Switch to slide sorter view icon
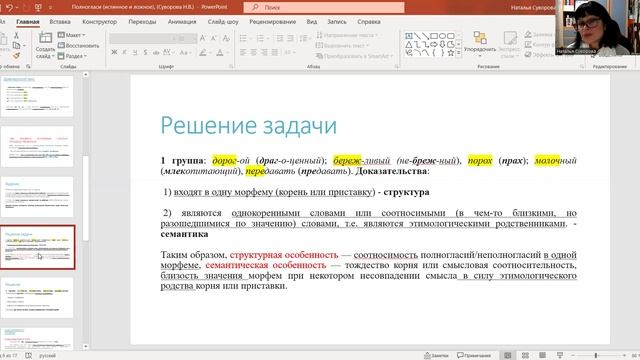 pyautogui.click(x=525, y=356)
